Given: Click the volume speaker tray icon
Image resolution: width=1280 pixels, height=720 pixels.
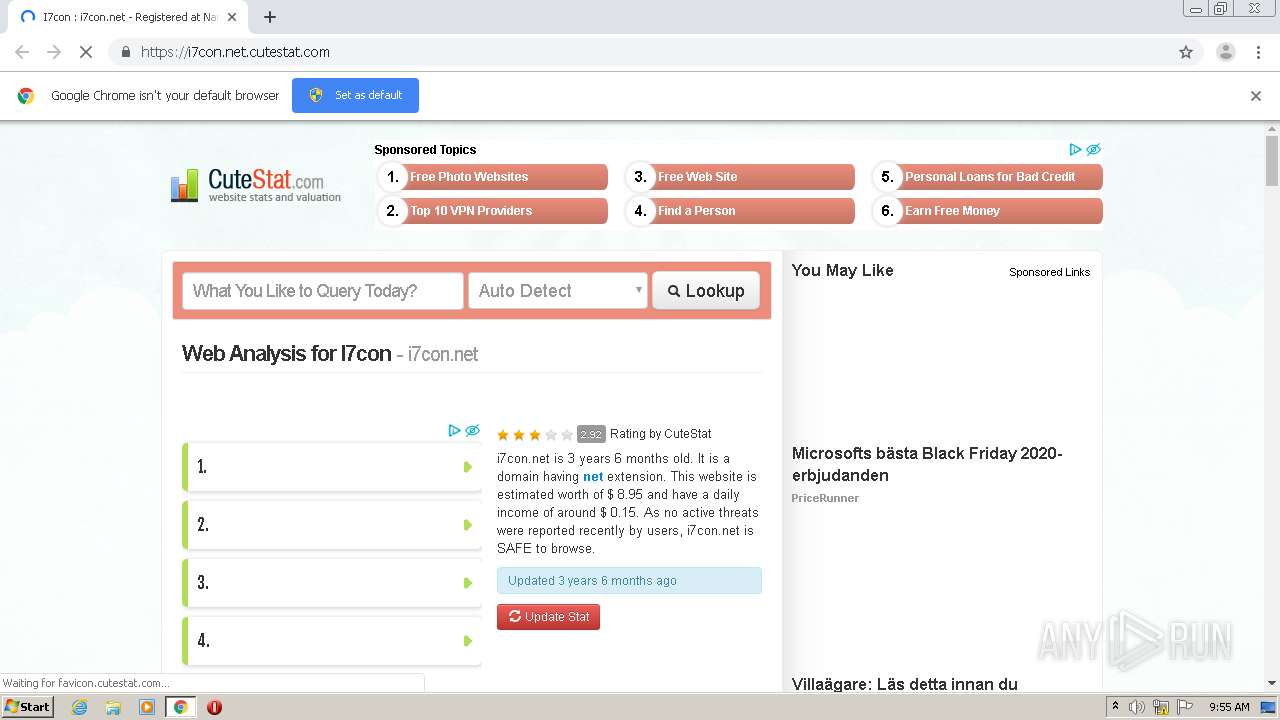Looking at the screenshot, I should [1137, 707].
